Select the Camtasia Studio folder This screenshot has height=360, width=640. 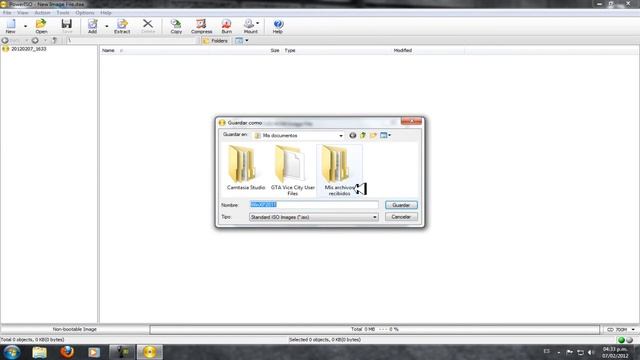point(246,168)
